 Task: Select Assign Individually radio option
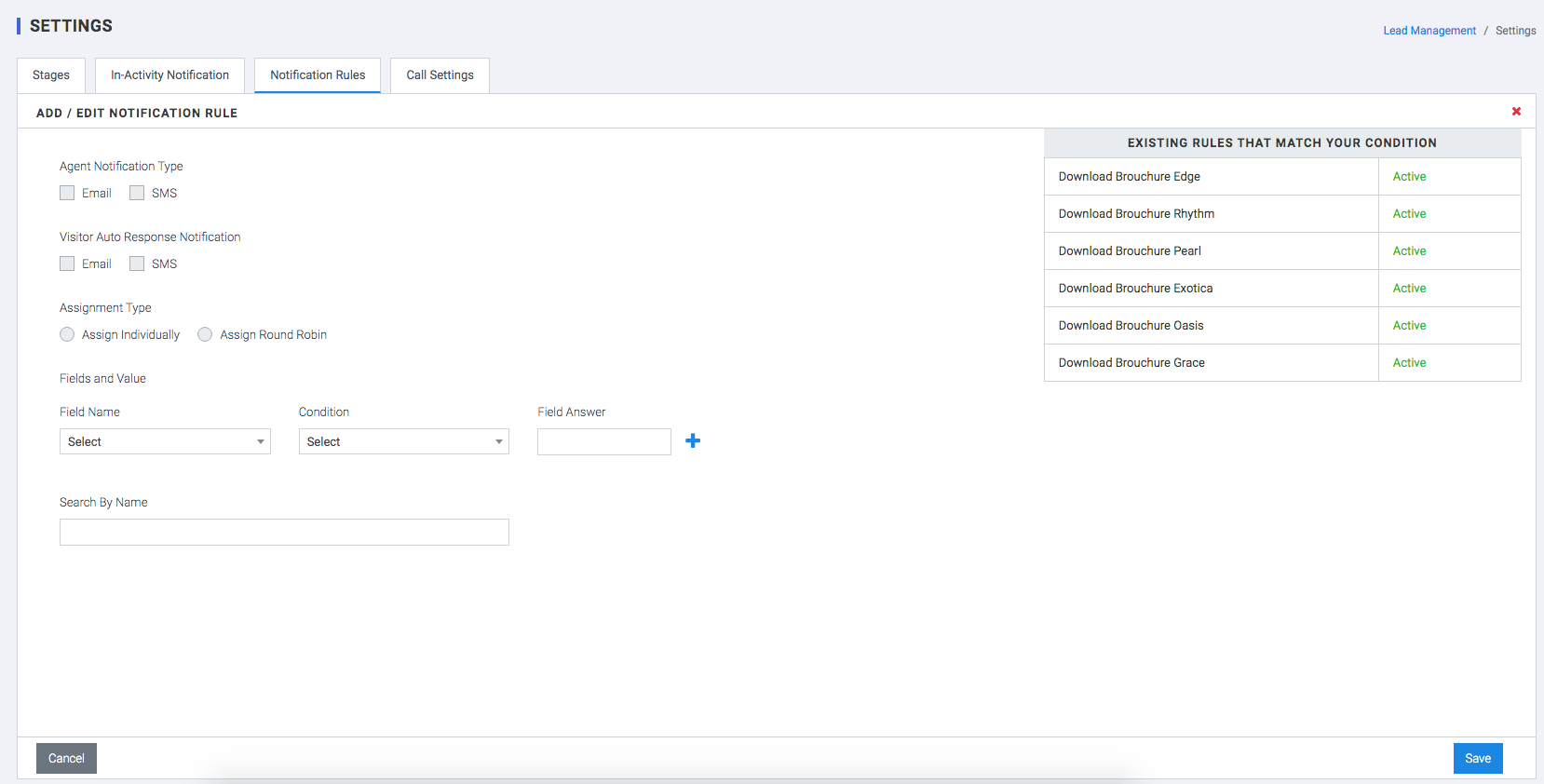pos(67,334)
